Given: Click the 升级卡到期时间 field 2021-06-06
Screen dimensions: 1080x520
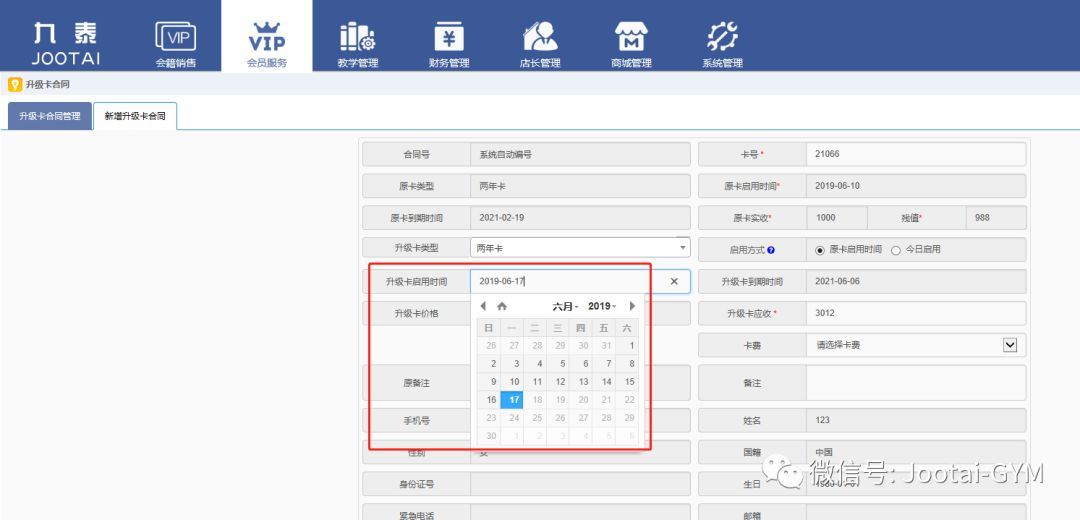Looking at the screenshot, I should tap(916, 282).
